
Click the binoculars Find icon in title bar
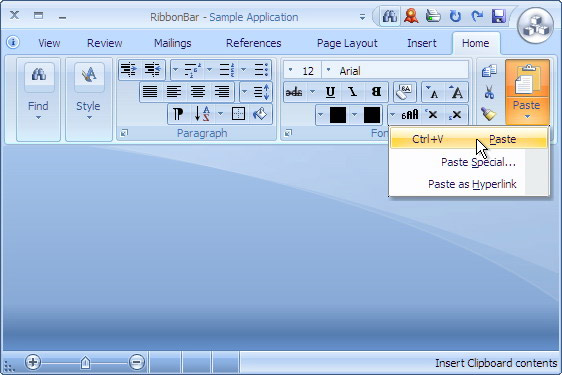tap(390, 16)
